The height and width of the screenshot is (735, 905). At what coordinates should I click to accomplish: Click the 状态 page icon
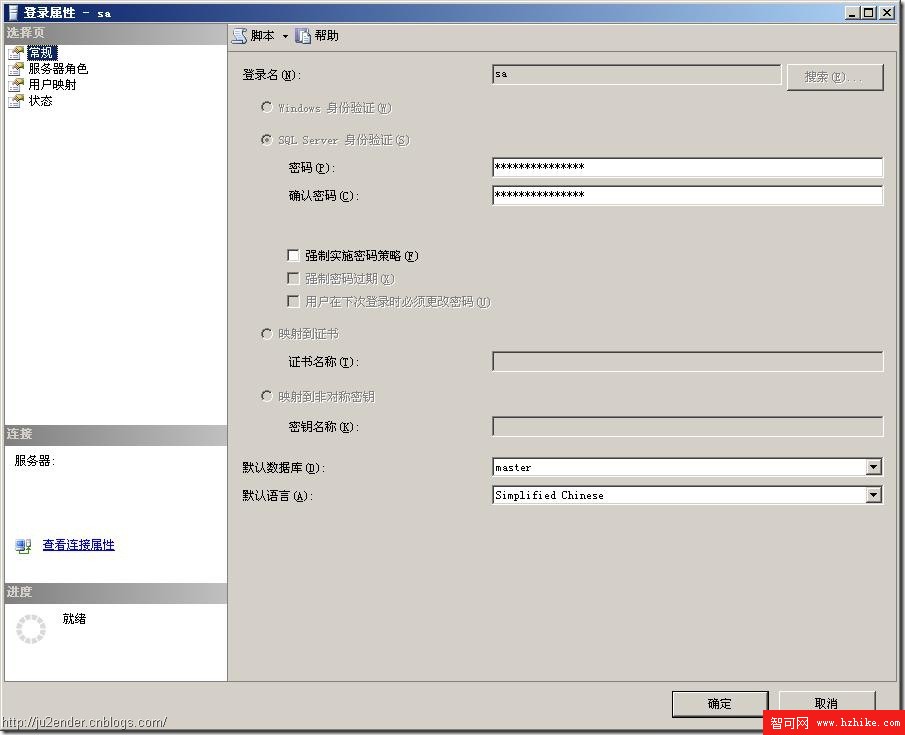pyautogui.click(x=16, y=102)
